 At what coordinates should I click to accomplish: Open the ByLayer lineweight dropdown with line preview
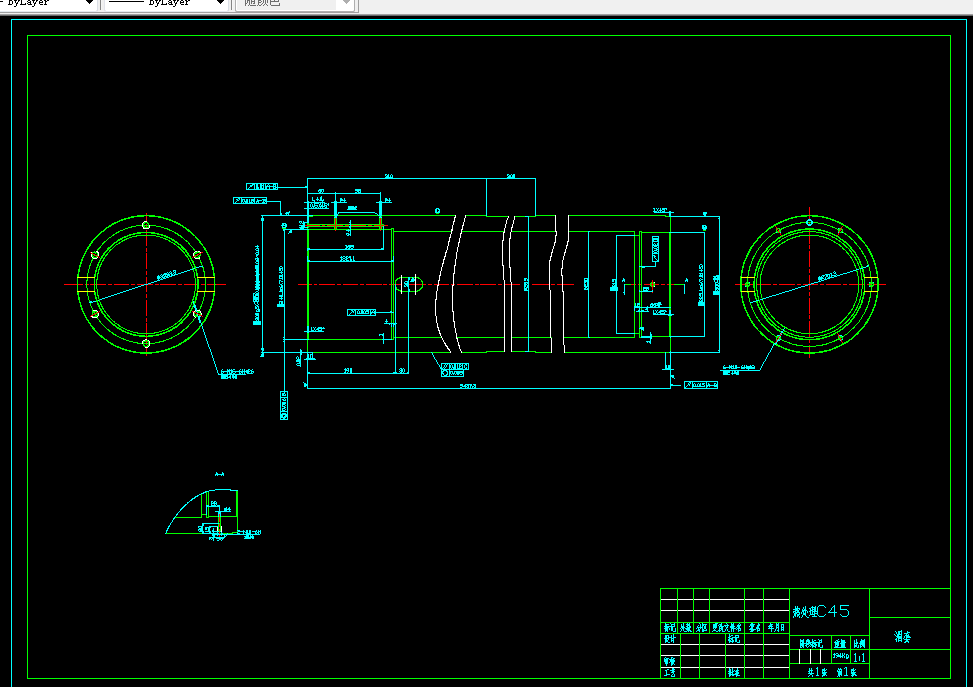(166, 3)
